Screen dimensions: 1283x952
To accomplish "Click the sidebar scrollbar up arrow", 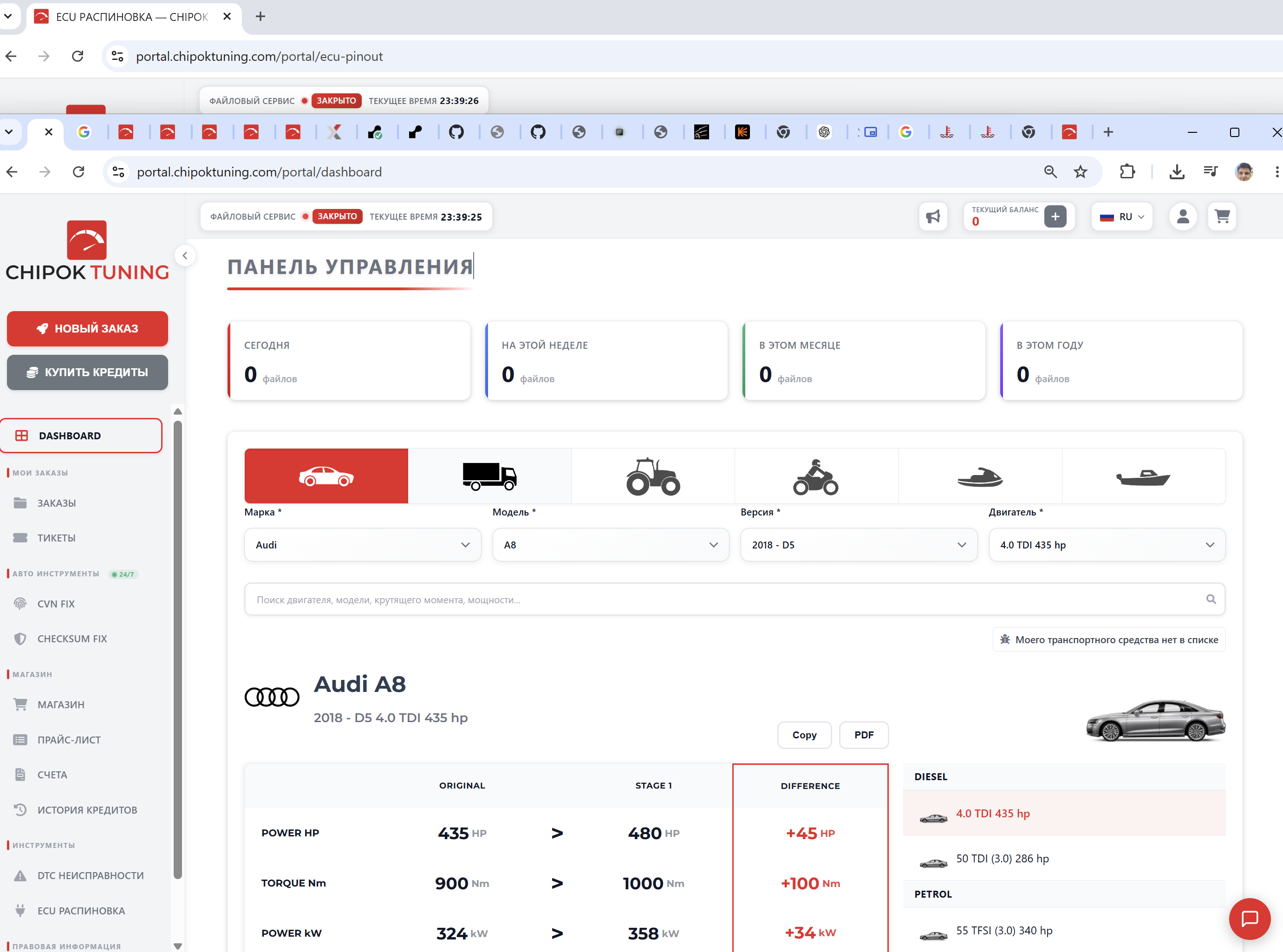I will click(178, 411).
